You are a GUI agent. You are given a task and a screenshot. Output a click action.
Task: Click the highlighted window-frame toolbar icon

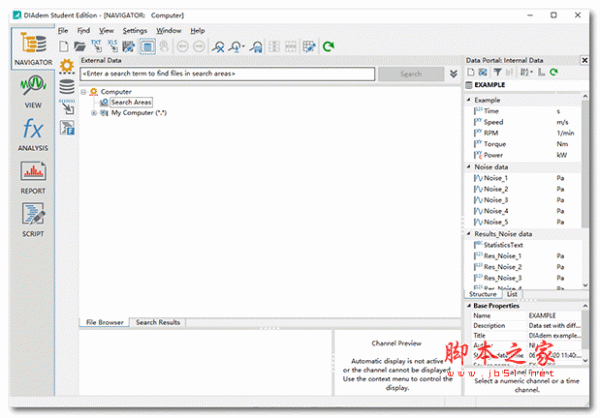147,47
